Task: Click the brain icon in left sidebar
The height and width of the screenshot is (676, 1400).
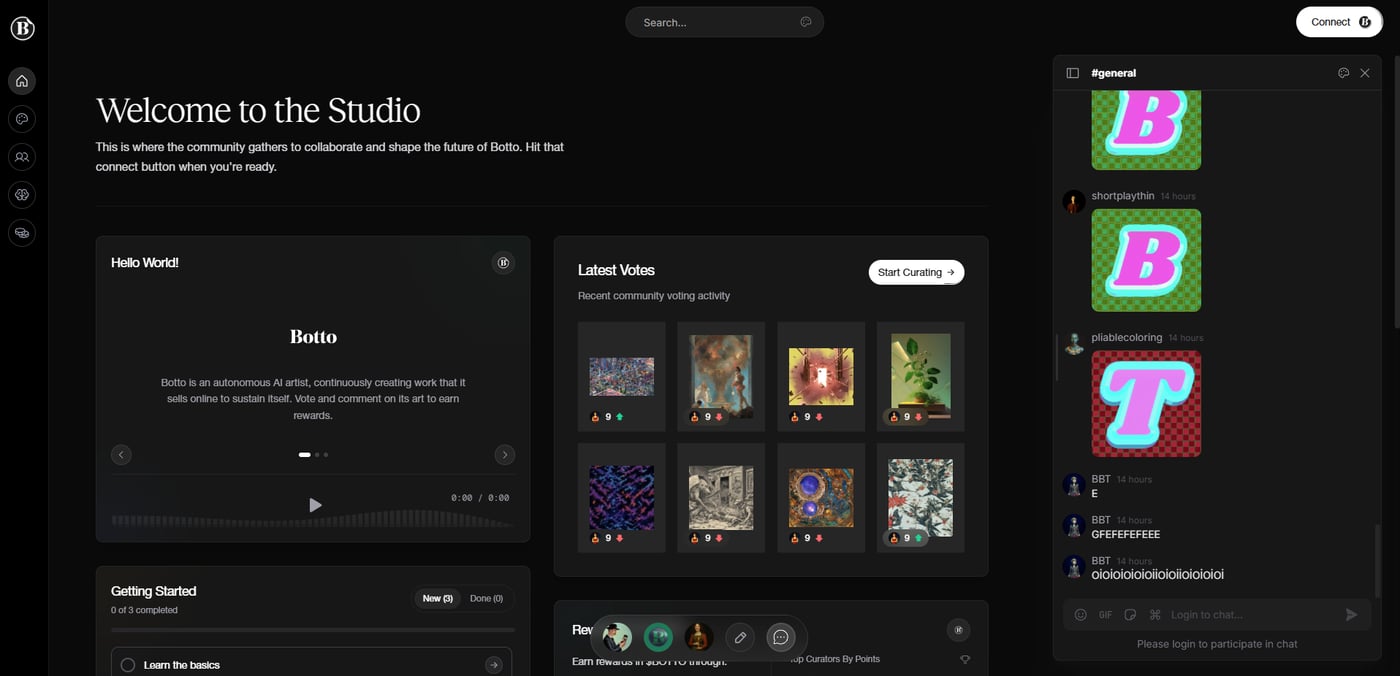Action: click(x=22, y=195)
